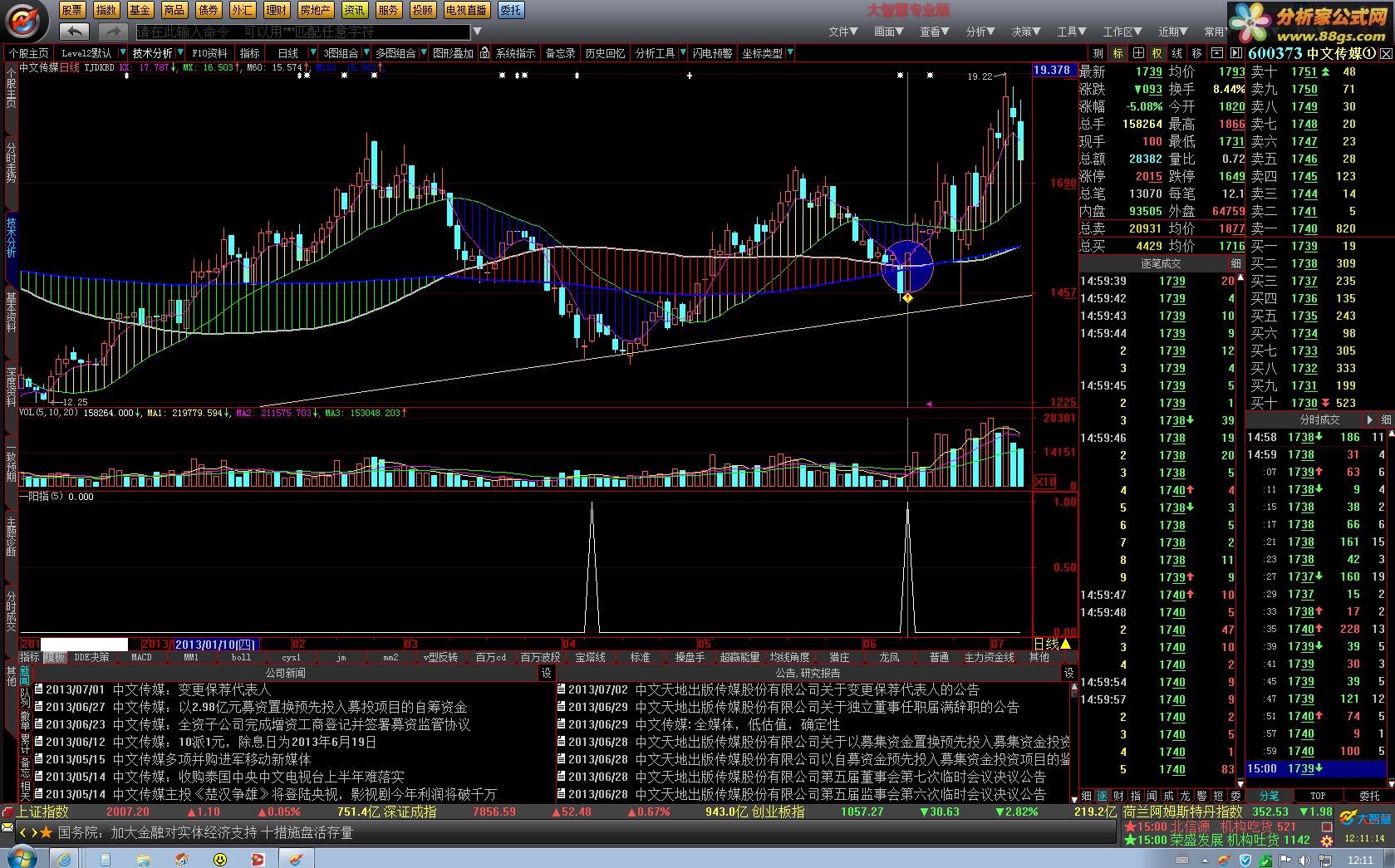Click the 设 settings button of 公告研究报告
The width and height of the screenshot is (1395, 868).
pos(1069,673)
